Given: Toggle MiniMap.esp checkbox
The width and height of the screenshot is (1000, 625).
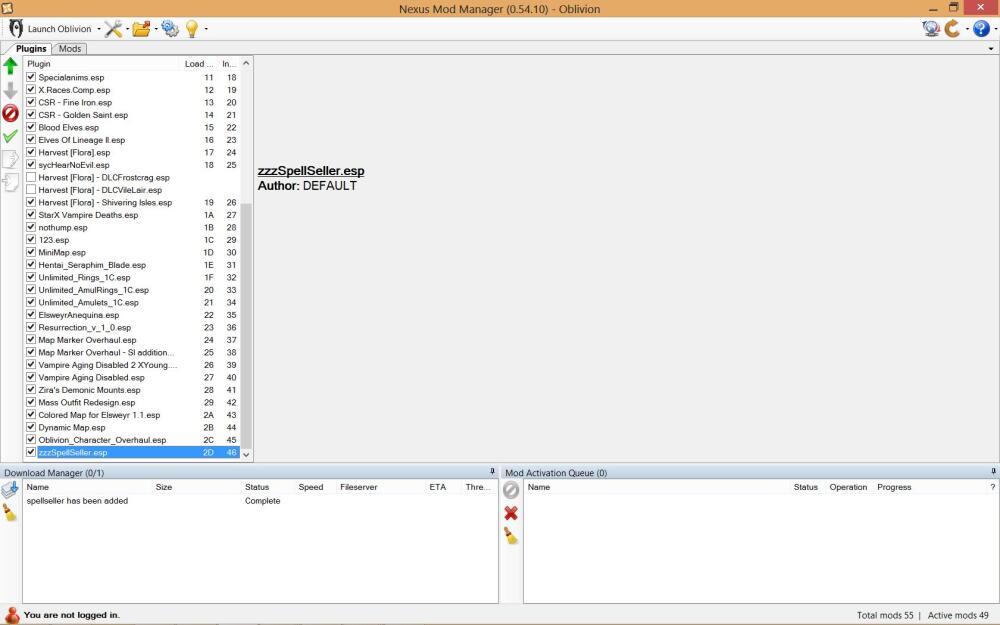Looking at the screenshot, I should pyautogui.click(x=31, y=252).
